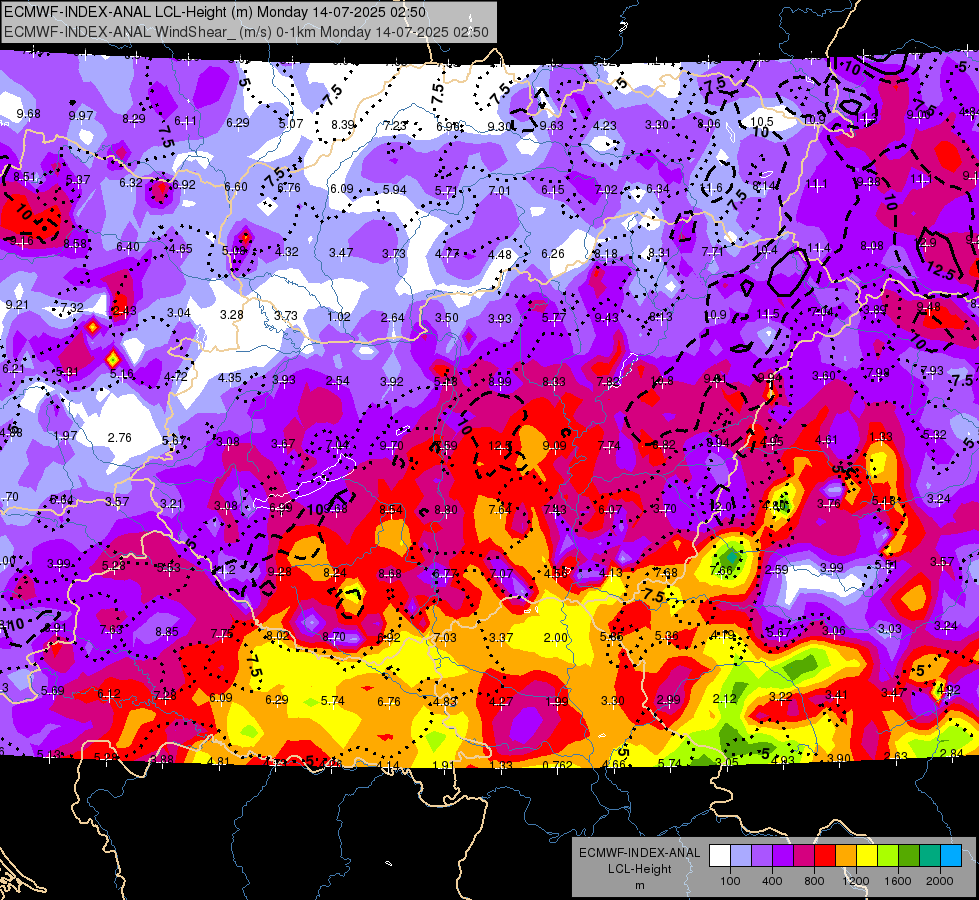Click the shear value '4.65'

click(181, 249)
